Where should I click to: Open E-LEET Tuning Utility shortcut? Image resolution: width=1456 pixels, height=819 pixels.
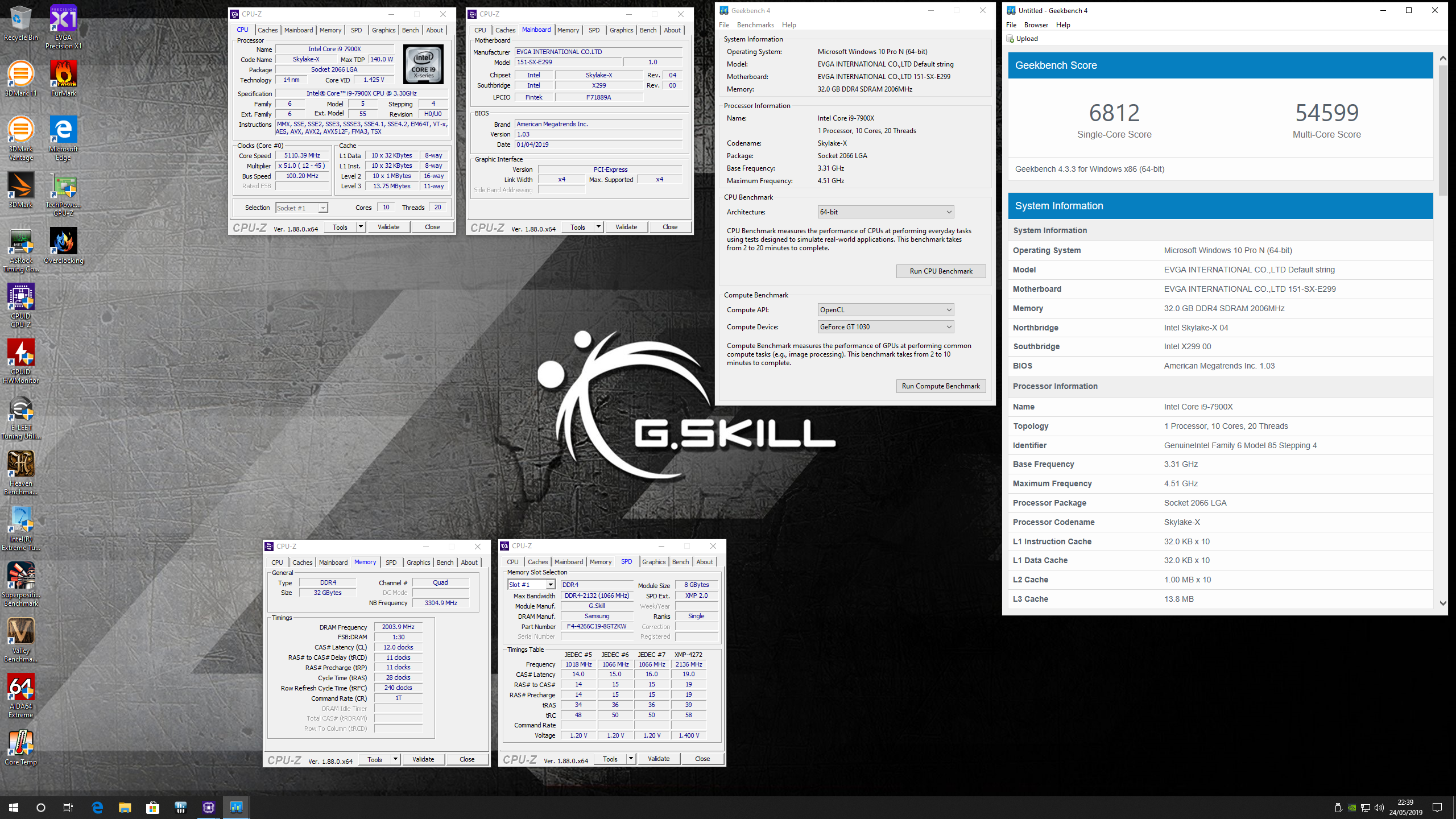tap(20, 417)
